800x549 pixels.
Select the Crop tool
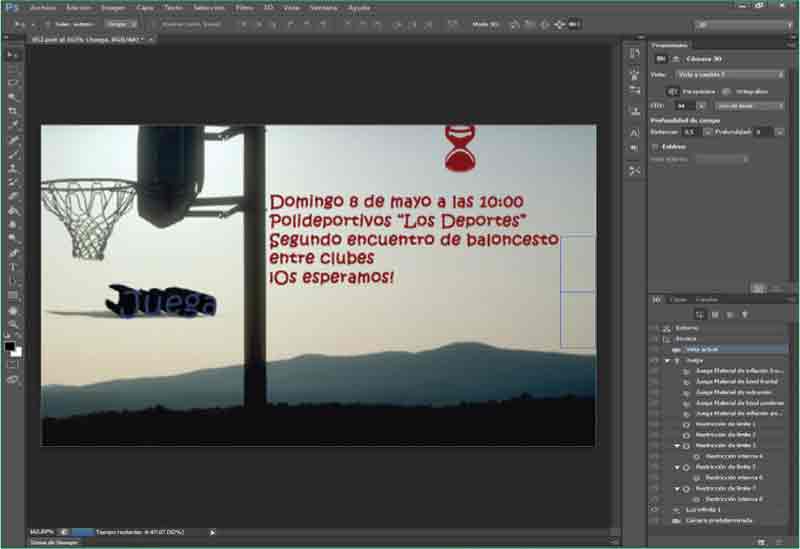tap(13, 110)
